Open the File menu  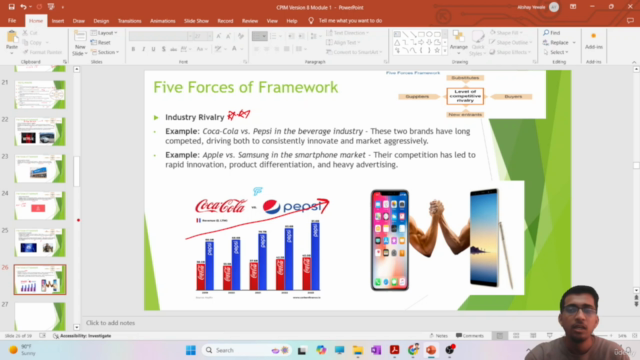point(12,20)
